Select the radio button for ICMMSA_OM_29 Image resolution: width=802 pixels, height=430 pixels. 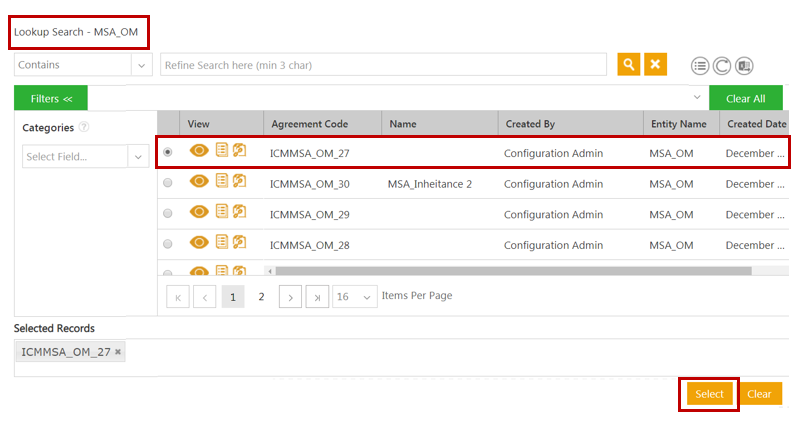[167, 213]
